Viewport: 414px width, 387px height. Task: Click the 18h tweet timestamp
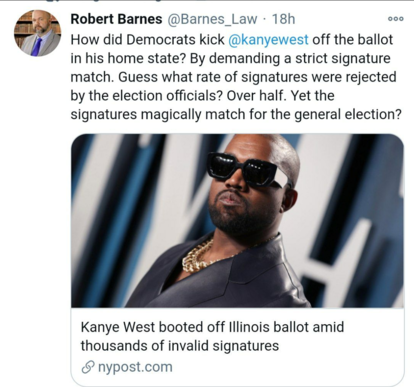pyautogui.click(x=284, y=19)
